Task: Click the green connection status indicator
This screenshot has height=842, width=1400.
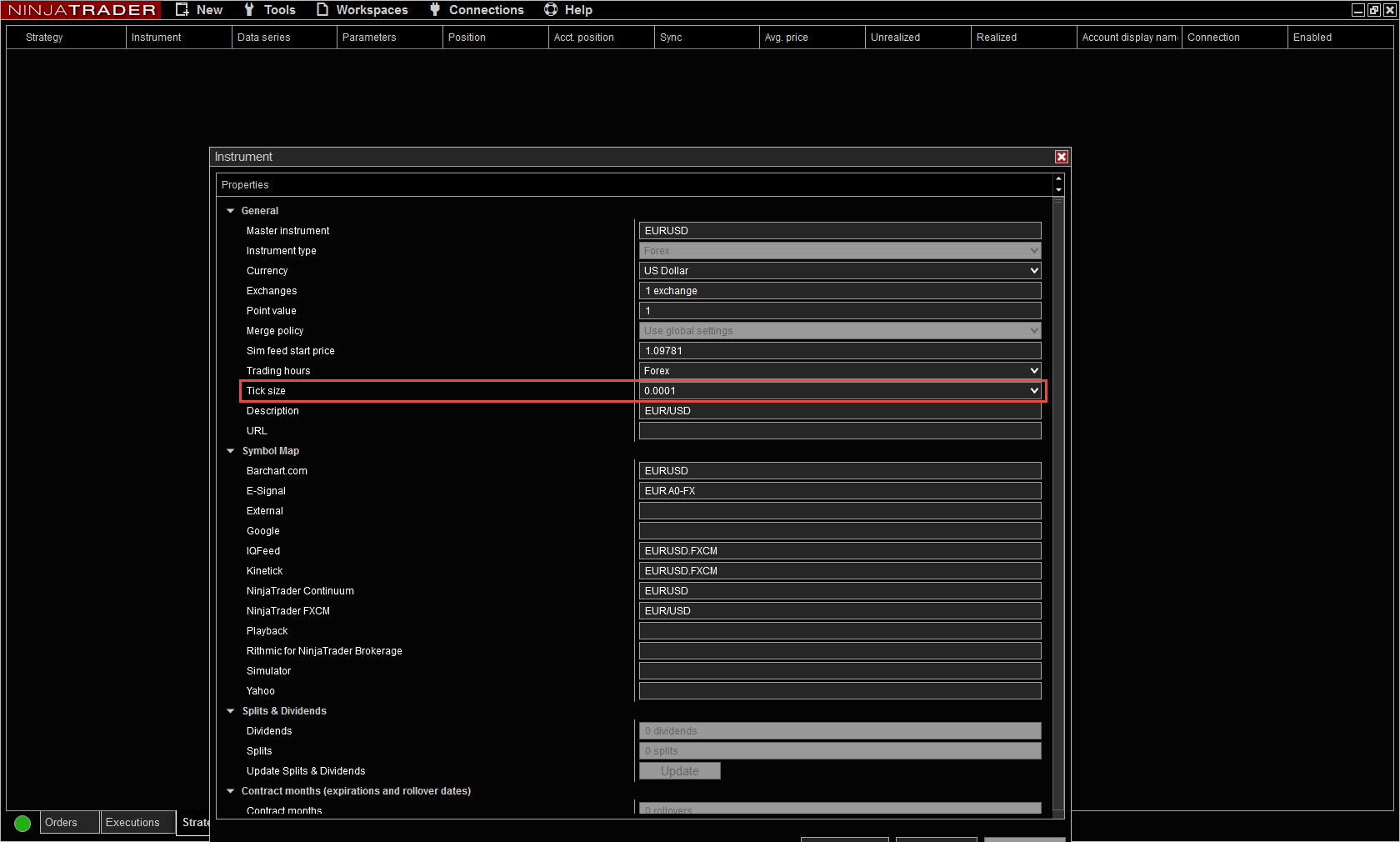Action: point(22,823)
